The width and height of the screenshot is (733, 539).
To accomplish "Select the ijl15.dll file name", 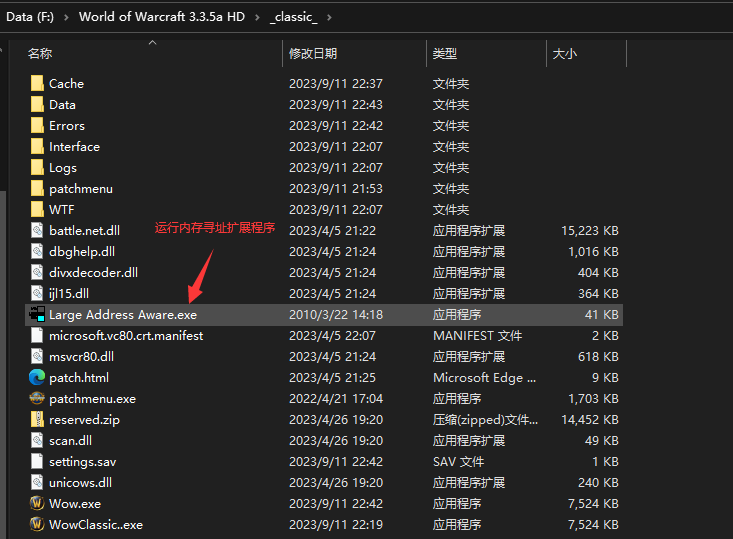I will 69,294.
